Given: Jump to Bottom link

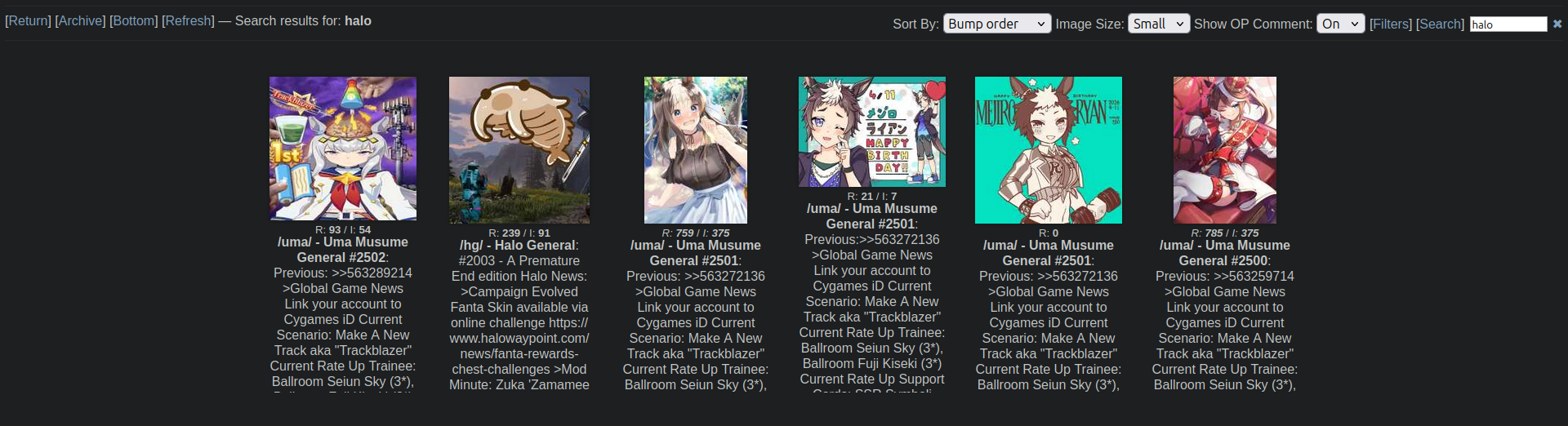Looking at the screenshot, I should [x=134, y=20].
